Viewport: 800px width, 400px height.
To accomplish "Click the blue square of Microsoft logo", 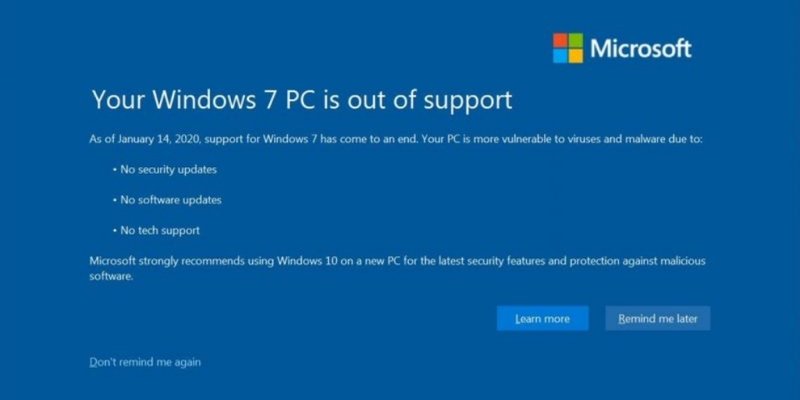I will (x=560, y=56).
